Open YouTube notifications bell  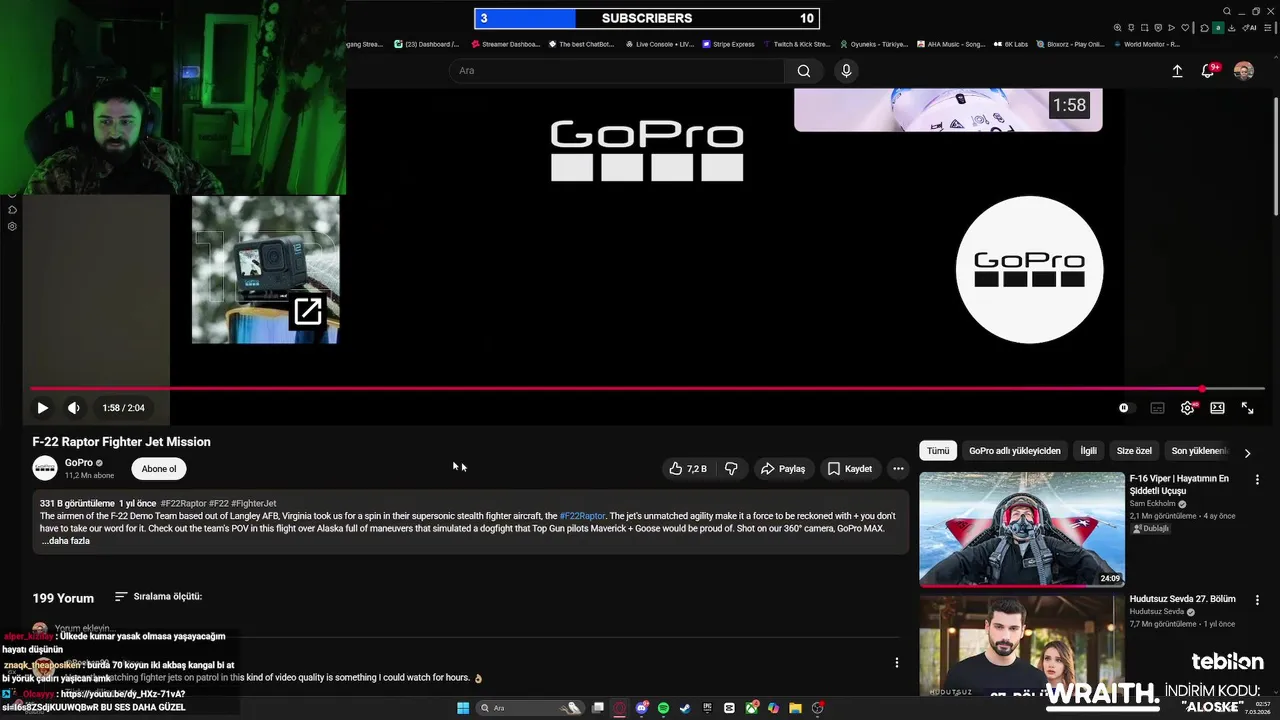pyautogui.click(x=1208, y=71)
